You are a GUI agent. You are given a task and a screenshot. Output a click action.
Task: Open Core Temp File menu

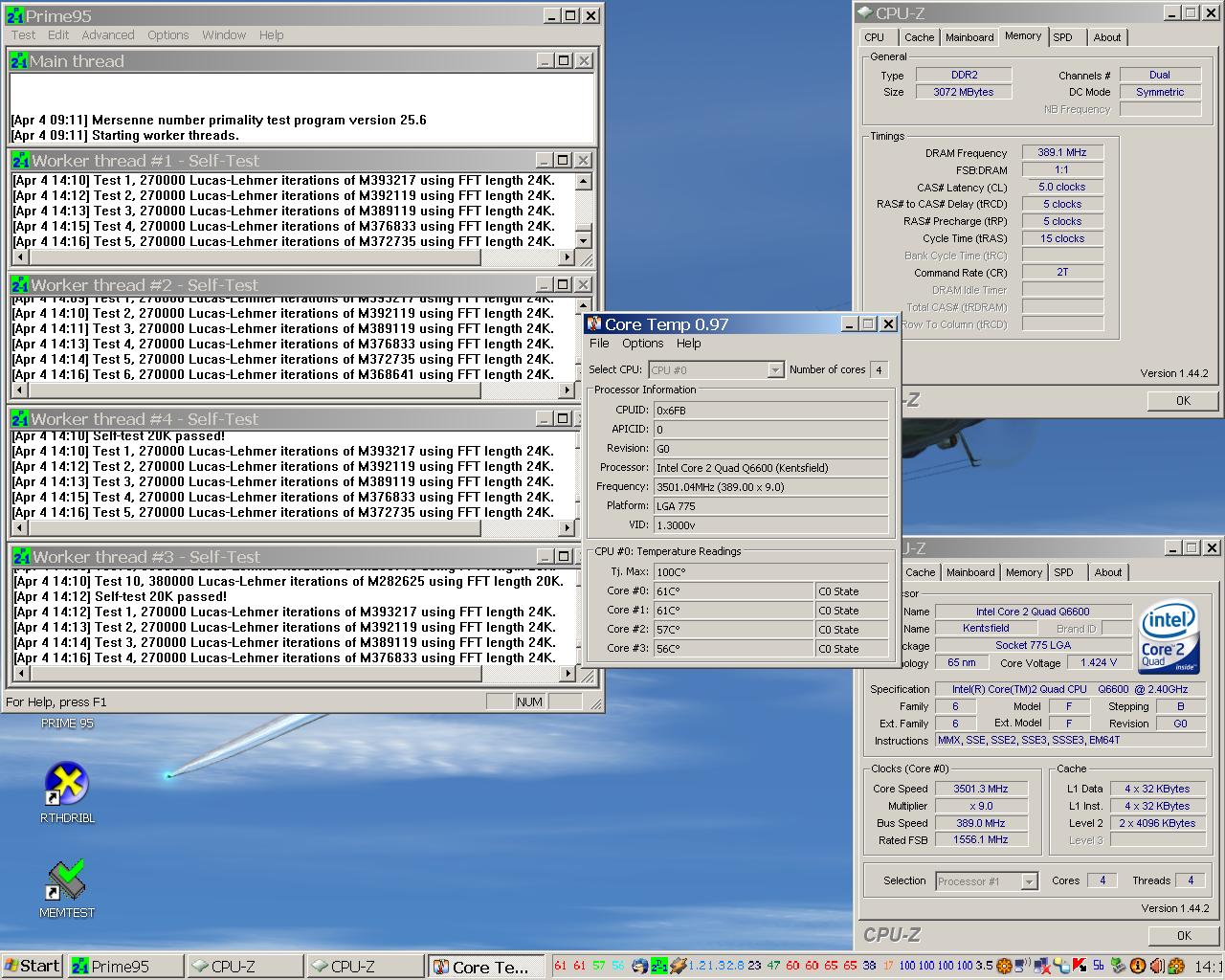click(599, 343)
